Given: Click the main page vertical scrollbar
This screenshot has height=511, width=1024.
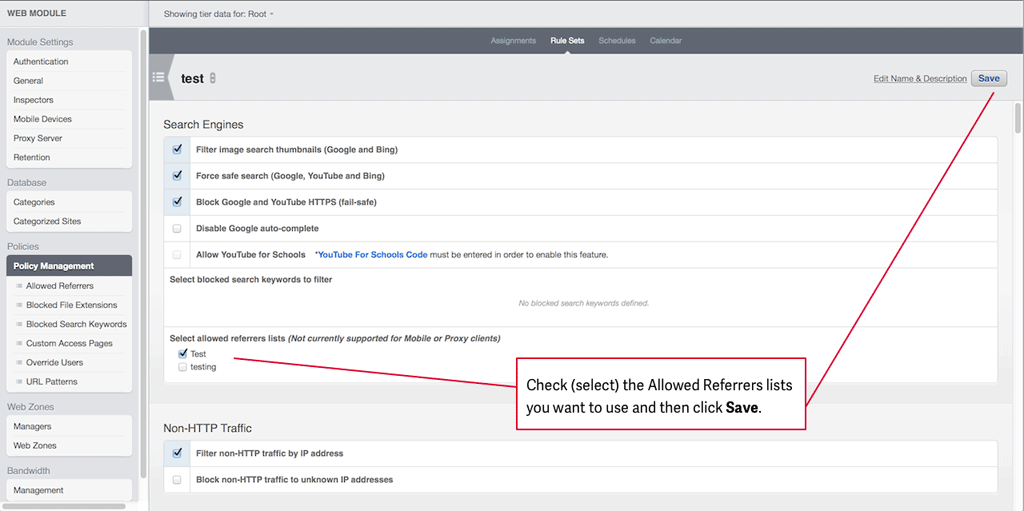Looking at the screenshot, I should tap(1017, 118).
